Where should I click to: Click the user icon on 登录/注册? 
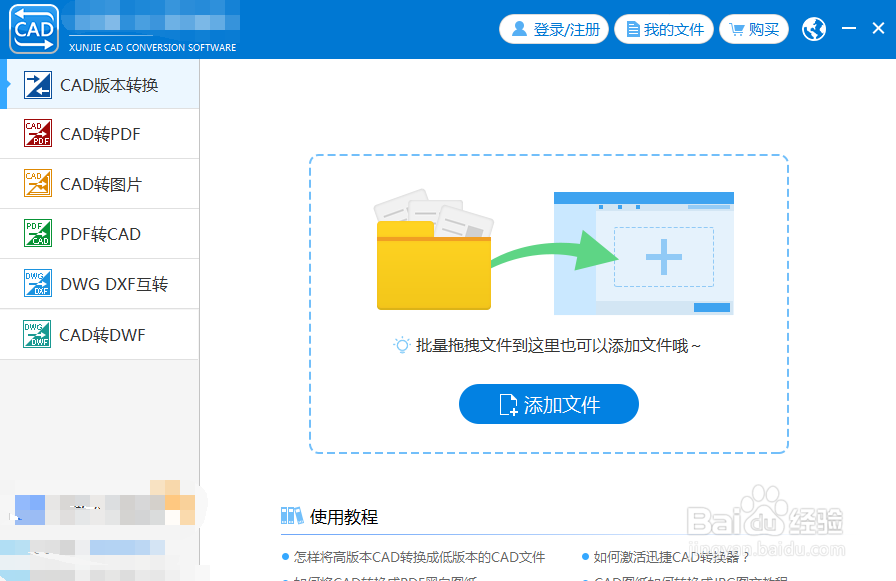pyautogui.click(x=522, y=29)
